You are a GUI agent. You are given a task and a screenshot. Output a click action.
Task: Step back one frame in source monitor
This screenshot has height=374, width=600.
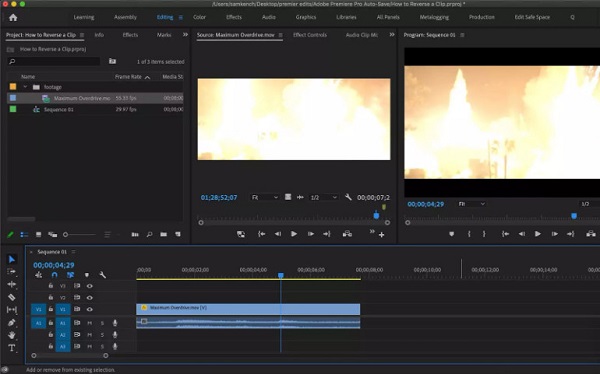tap(278, 234)
